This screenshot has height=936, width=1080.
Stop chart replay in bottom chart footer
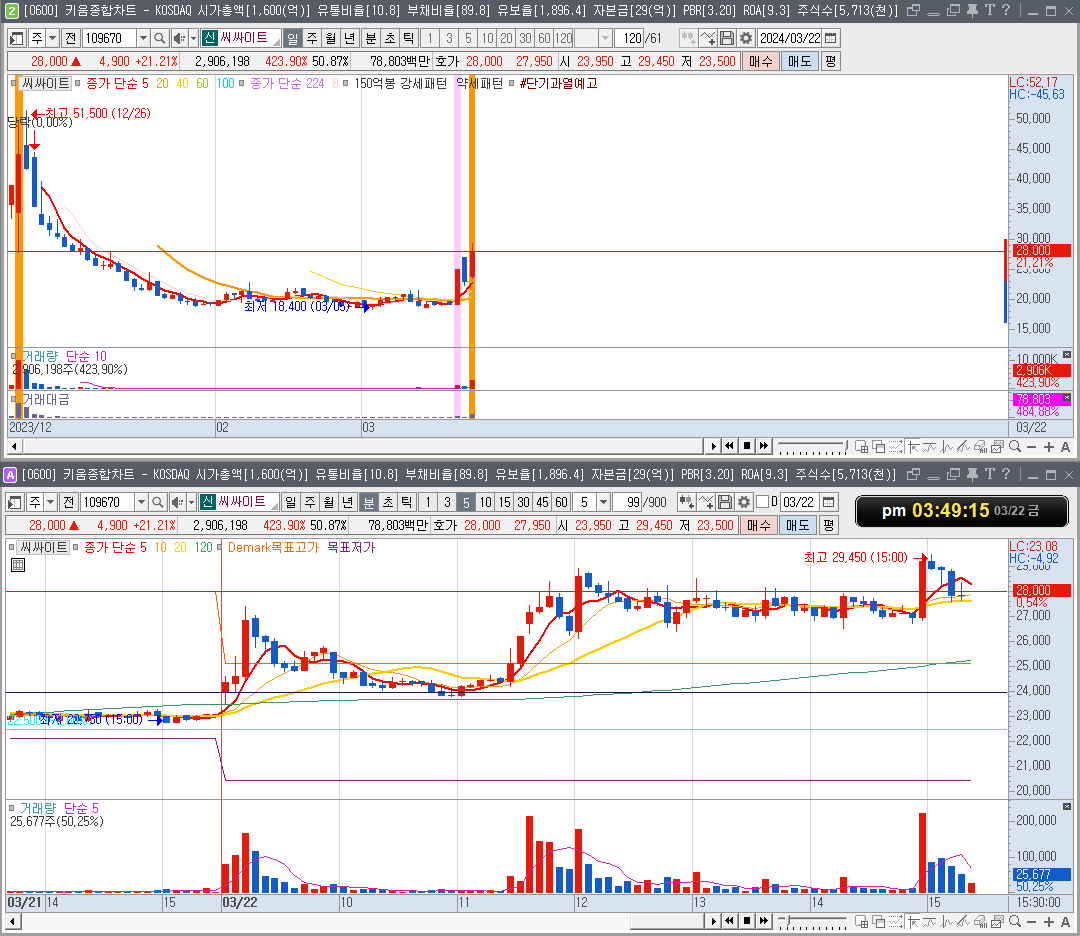(x=747, y=921)
